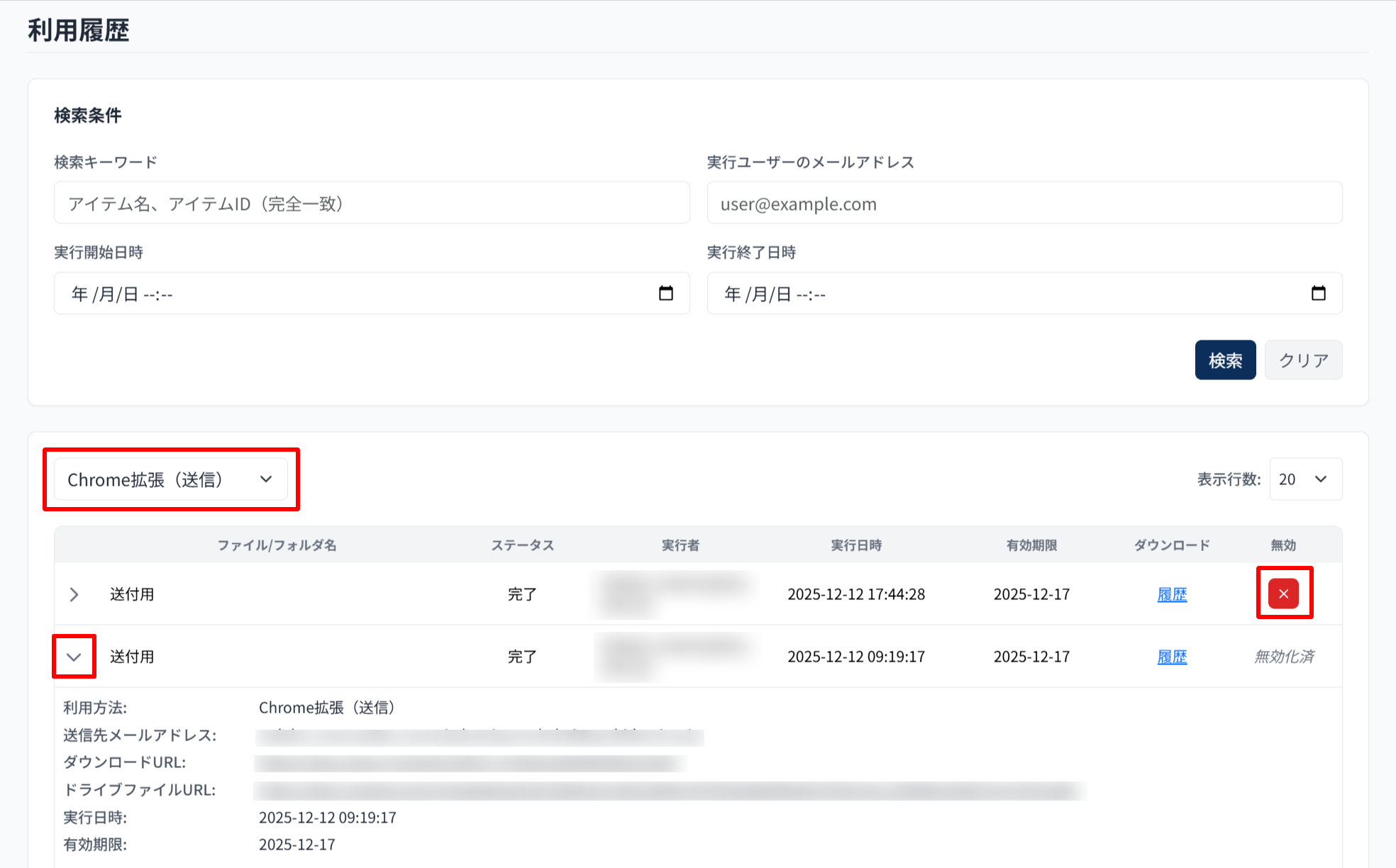The height and width of the screenshot is (868, 1396).
Task: Open the Chrome拡張（送信） dropdown
Action: point(170,479)
